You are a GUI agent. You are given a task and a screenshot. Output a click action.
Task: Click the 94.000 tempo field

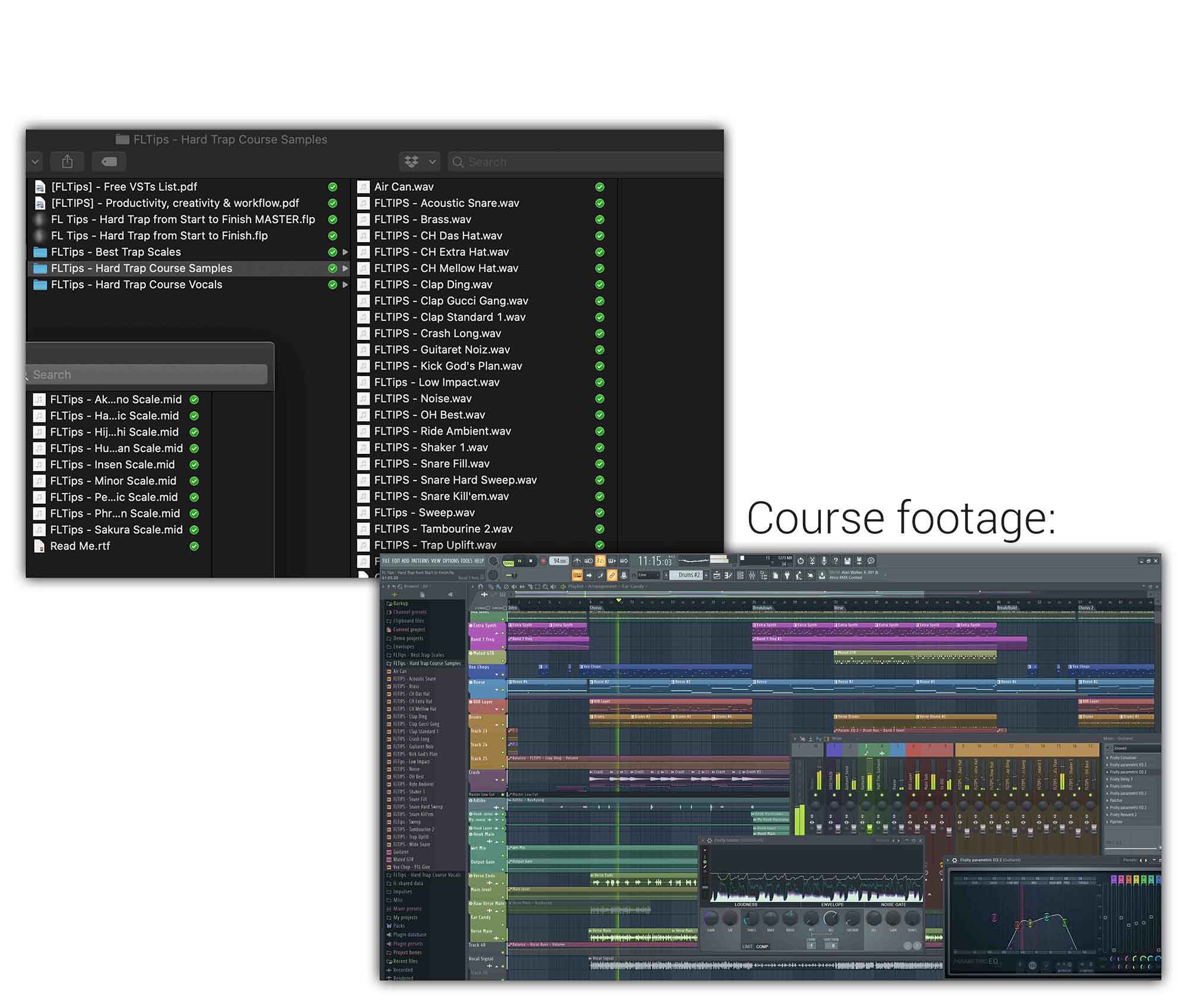point(559,561)
